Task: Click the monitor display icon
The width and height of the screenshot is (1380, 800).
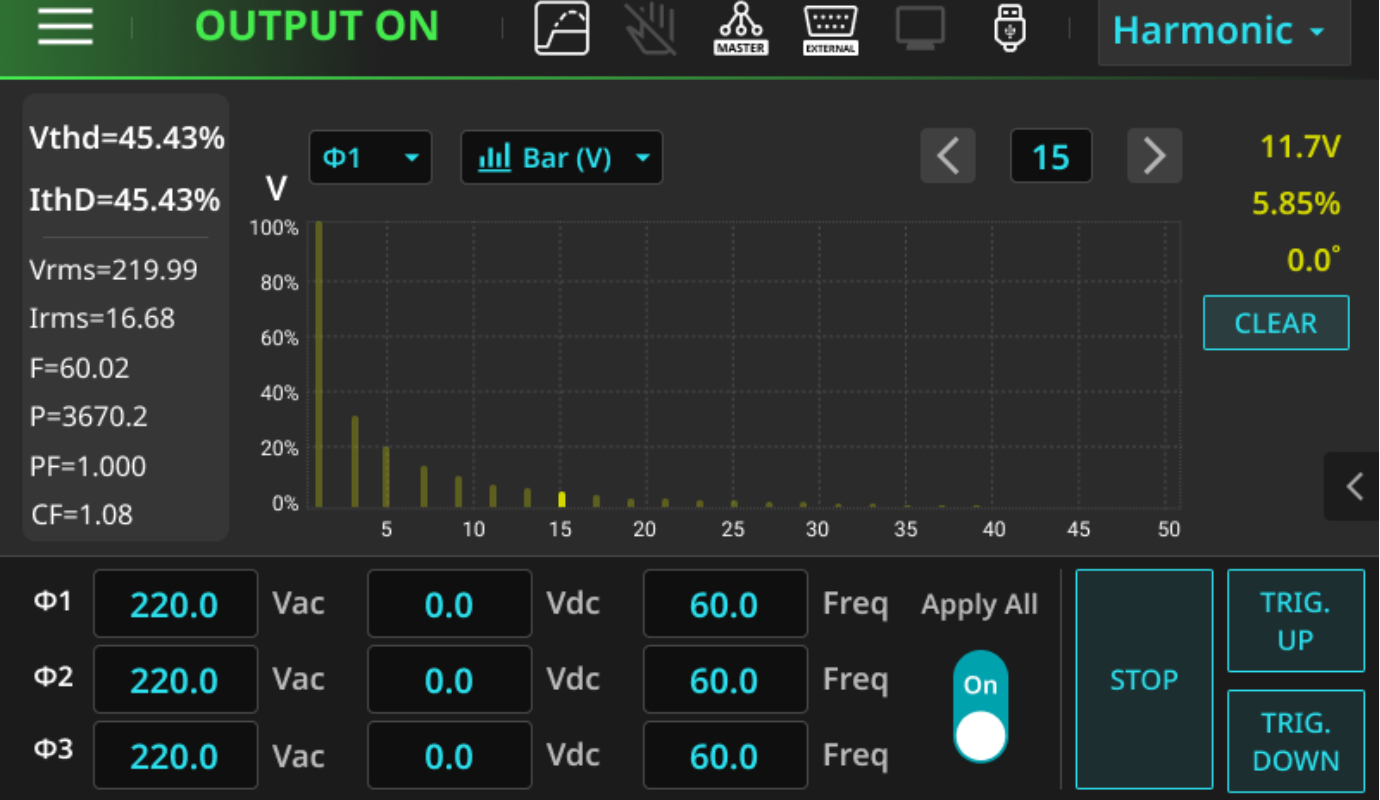Action: click(x=920, y=28)
